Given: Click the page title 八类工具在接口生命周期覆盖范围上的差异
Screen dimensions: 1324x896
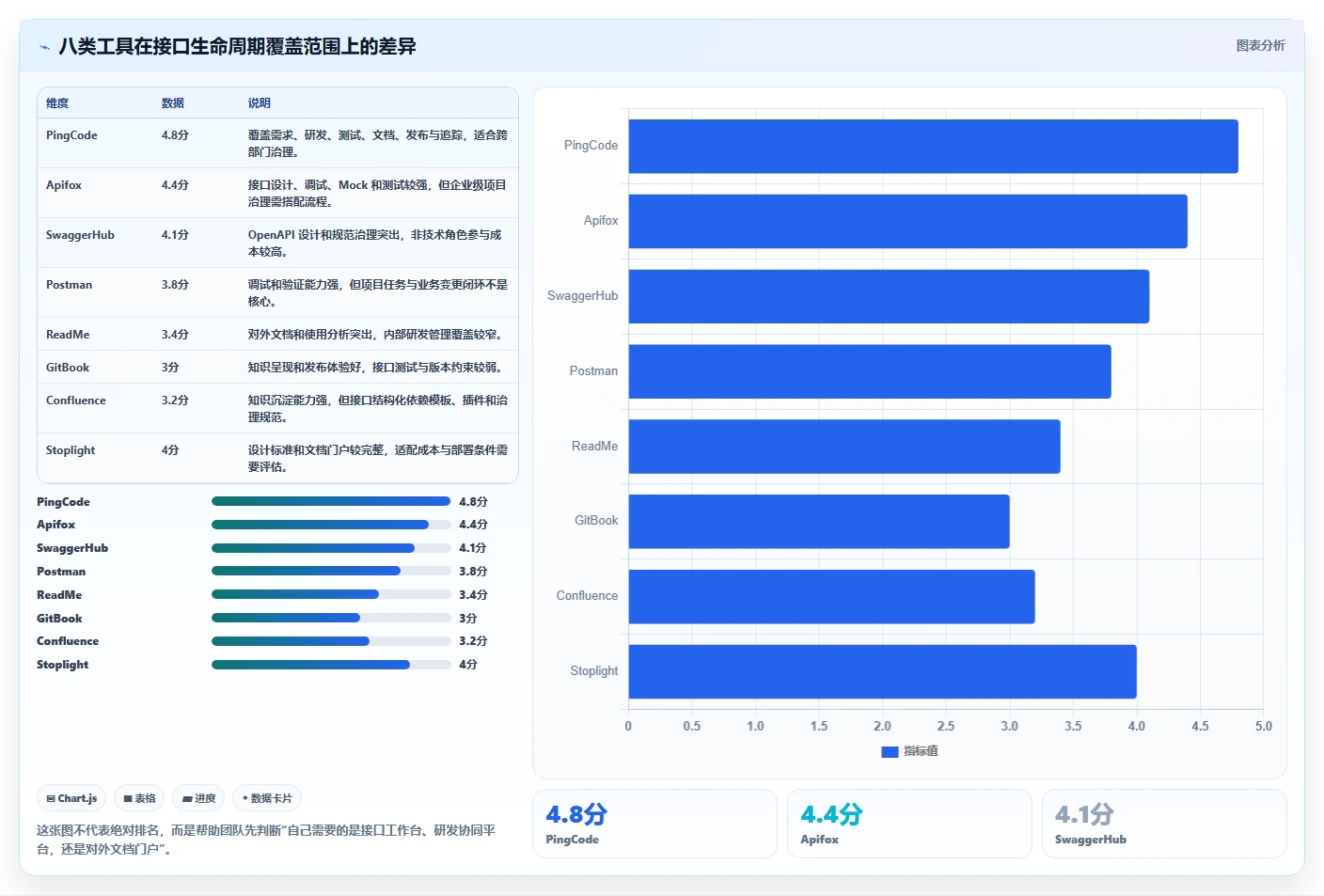Looking at the screenshot, I should [237, 46].
